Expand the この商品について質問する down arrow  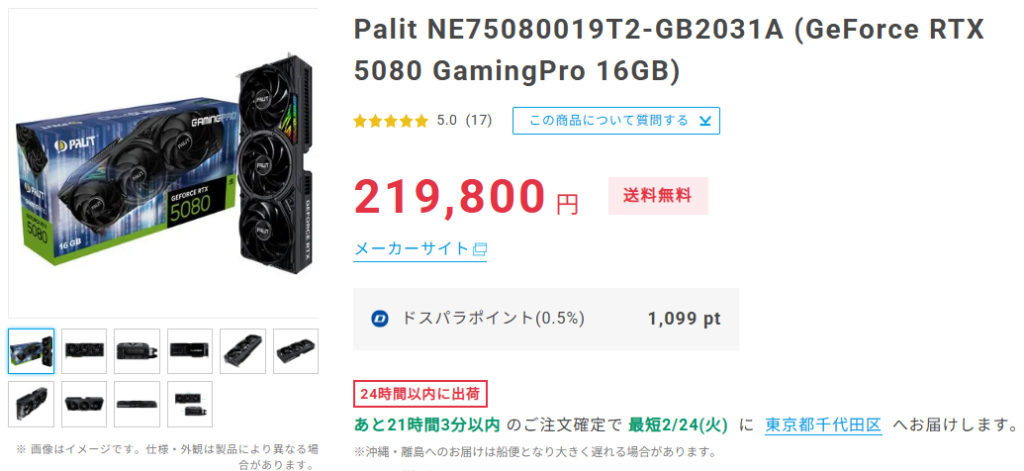[705, 121]
